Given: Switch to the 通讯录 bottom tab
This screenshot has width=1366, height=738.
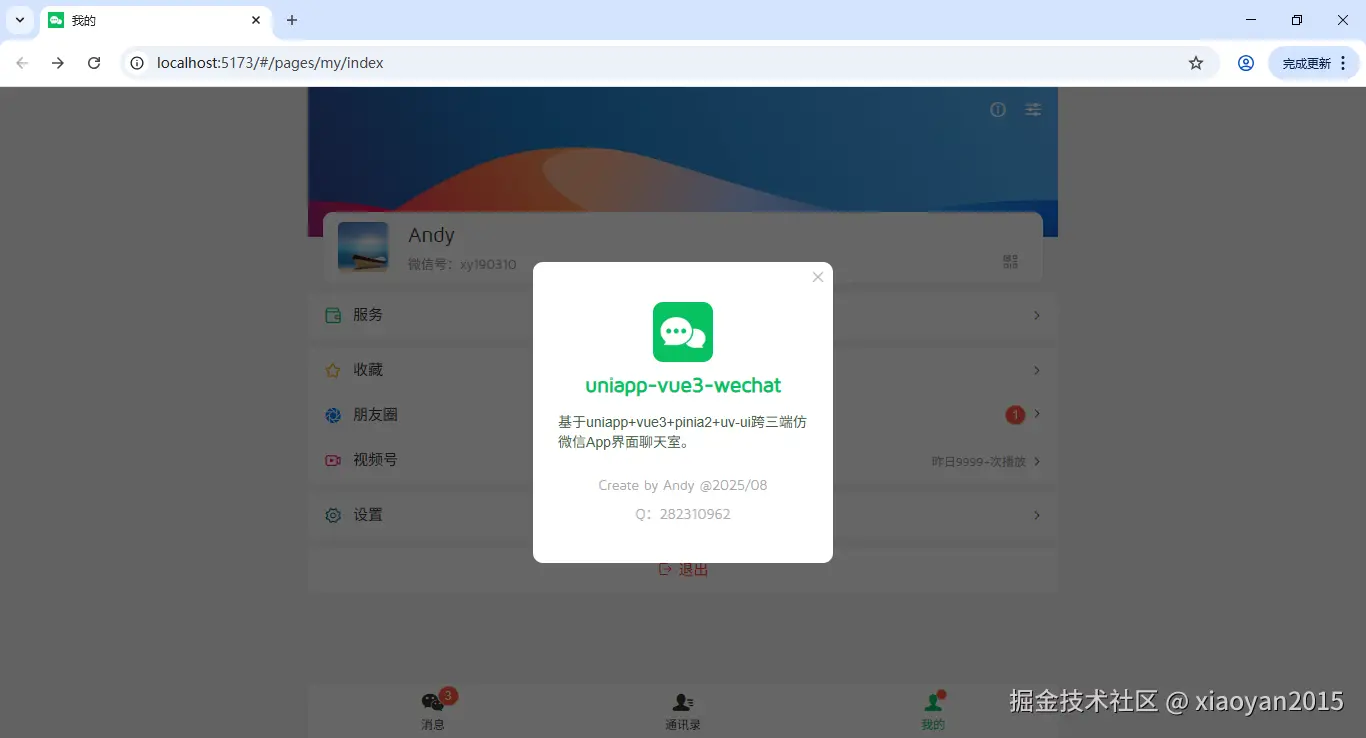Looking at the screenshot, I should [683, 710].
